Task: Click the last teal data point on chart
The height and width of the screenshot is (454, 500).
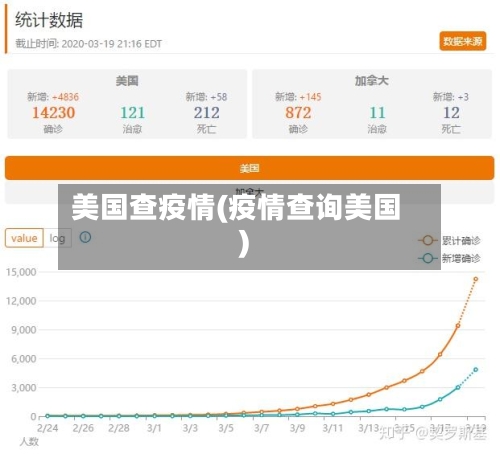Action: [x=476, y=369]
